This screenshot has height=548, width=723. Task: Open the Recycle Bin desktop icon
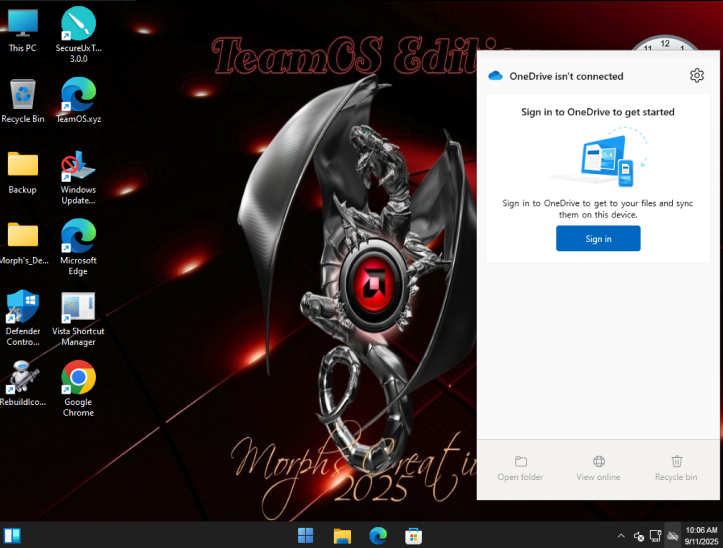click(23, 101)
